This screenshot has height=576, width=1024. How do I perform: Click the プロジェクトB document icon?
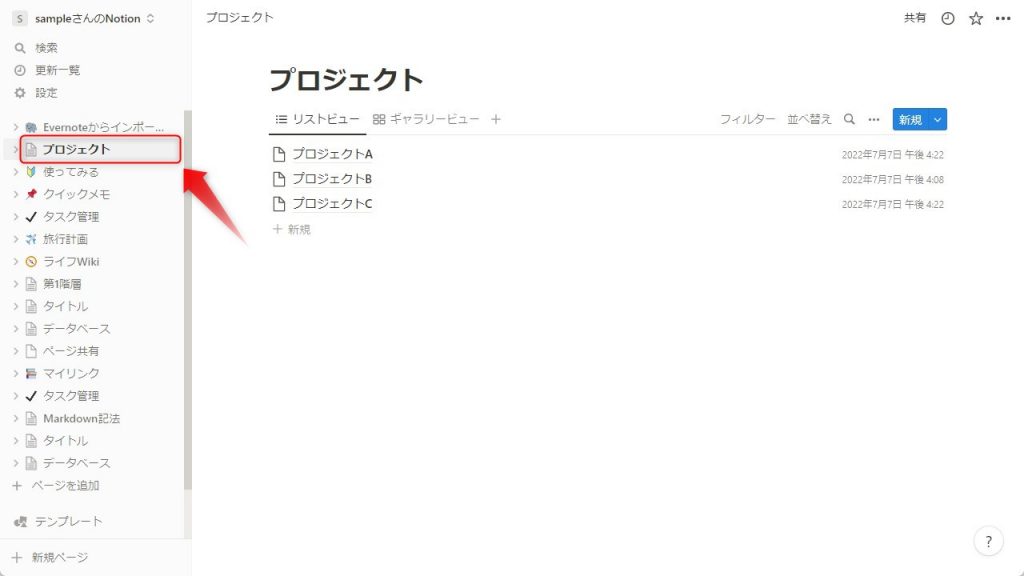tap(279, 179)
